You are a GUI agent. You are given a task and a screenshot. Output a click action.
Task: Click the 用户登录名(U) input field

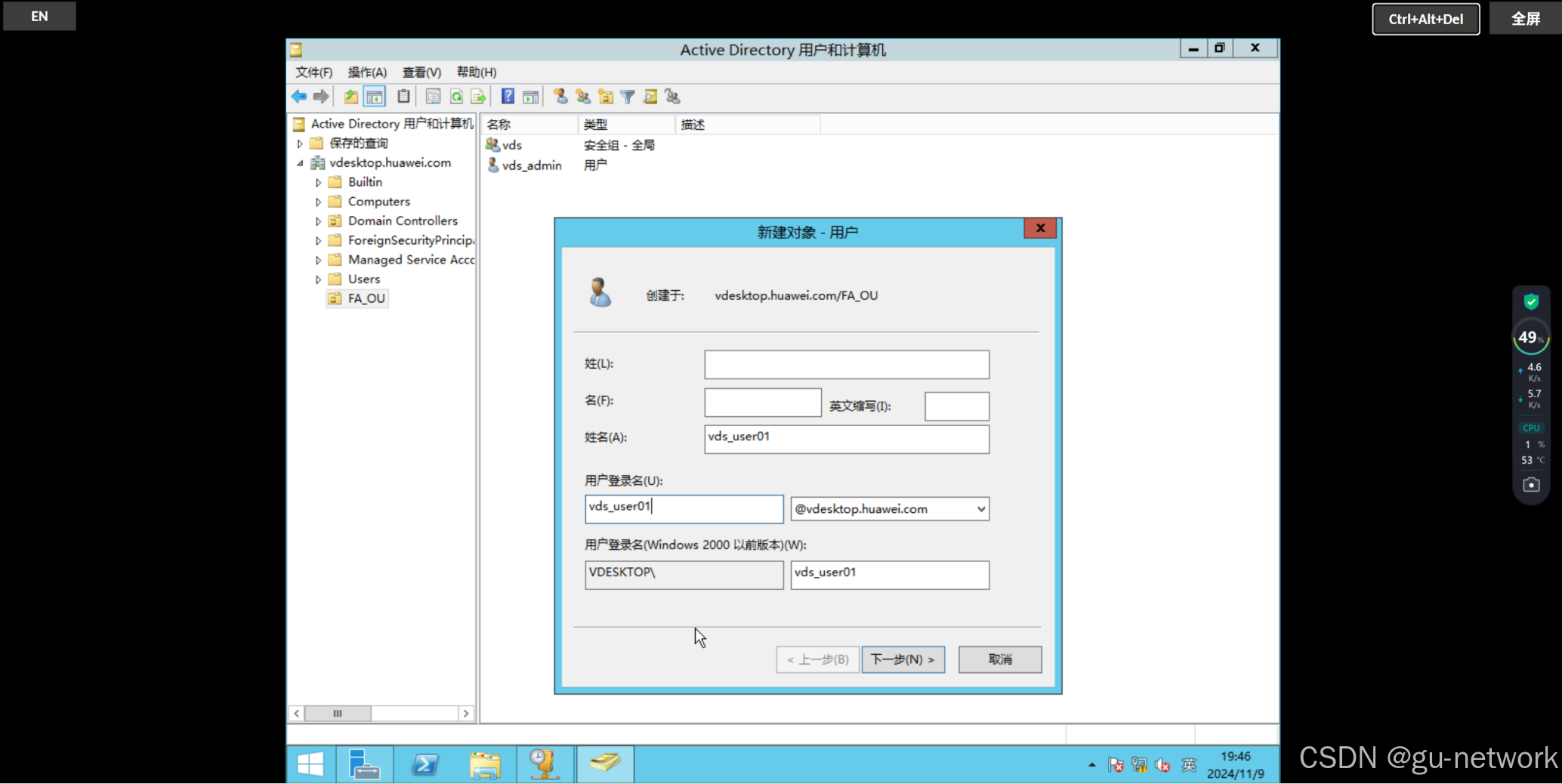[684, 509]
